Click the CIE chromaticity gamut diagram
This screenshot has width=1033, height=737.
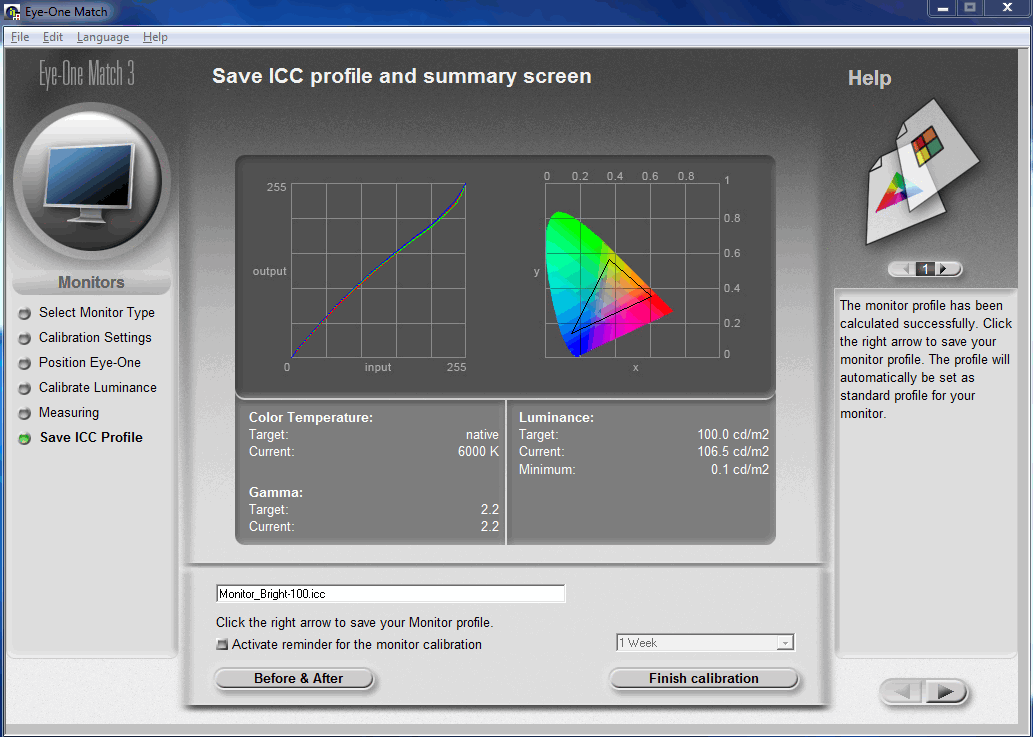click(632, 271)
